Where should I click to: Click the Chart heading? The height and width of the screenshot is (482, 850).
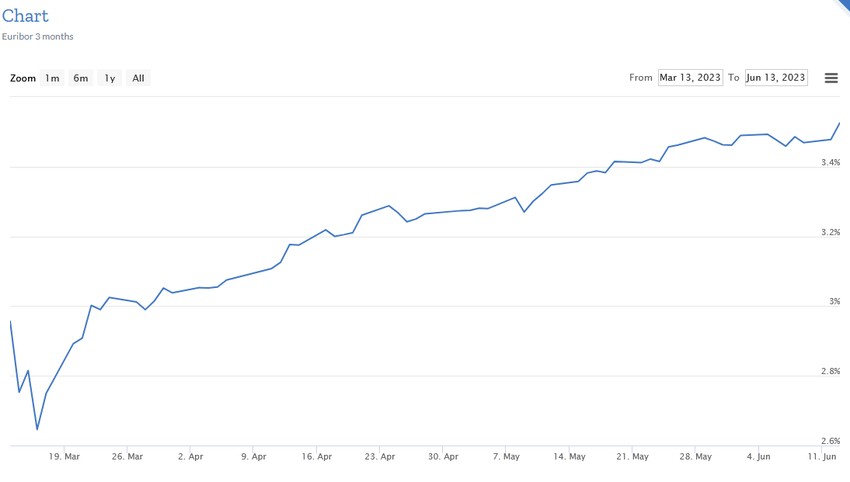coord(25,17)
